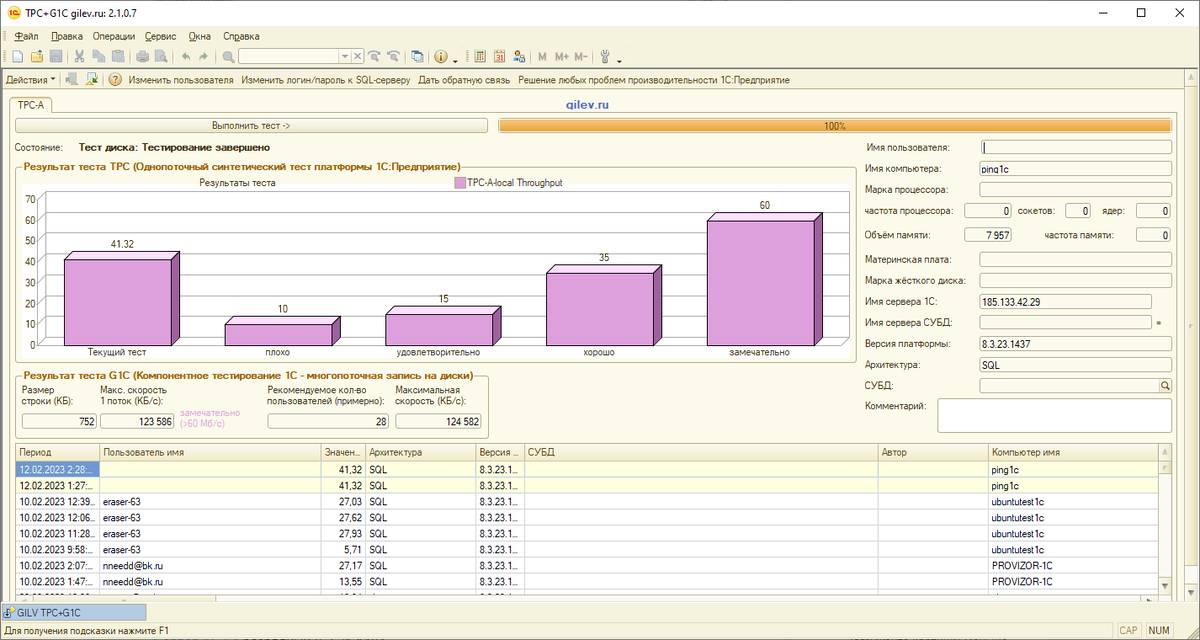
Task: Click the 100% progress bar
Action: coord(834,126)
